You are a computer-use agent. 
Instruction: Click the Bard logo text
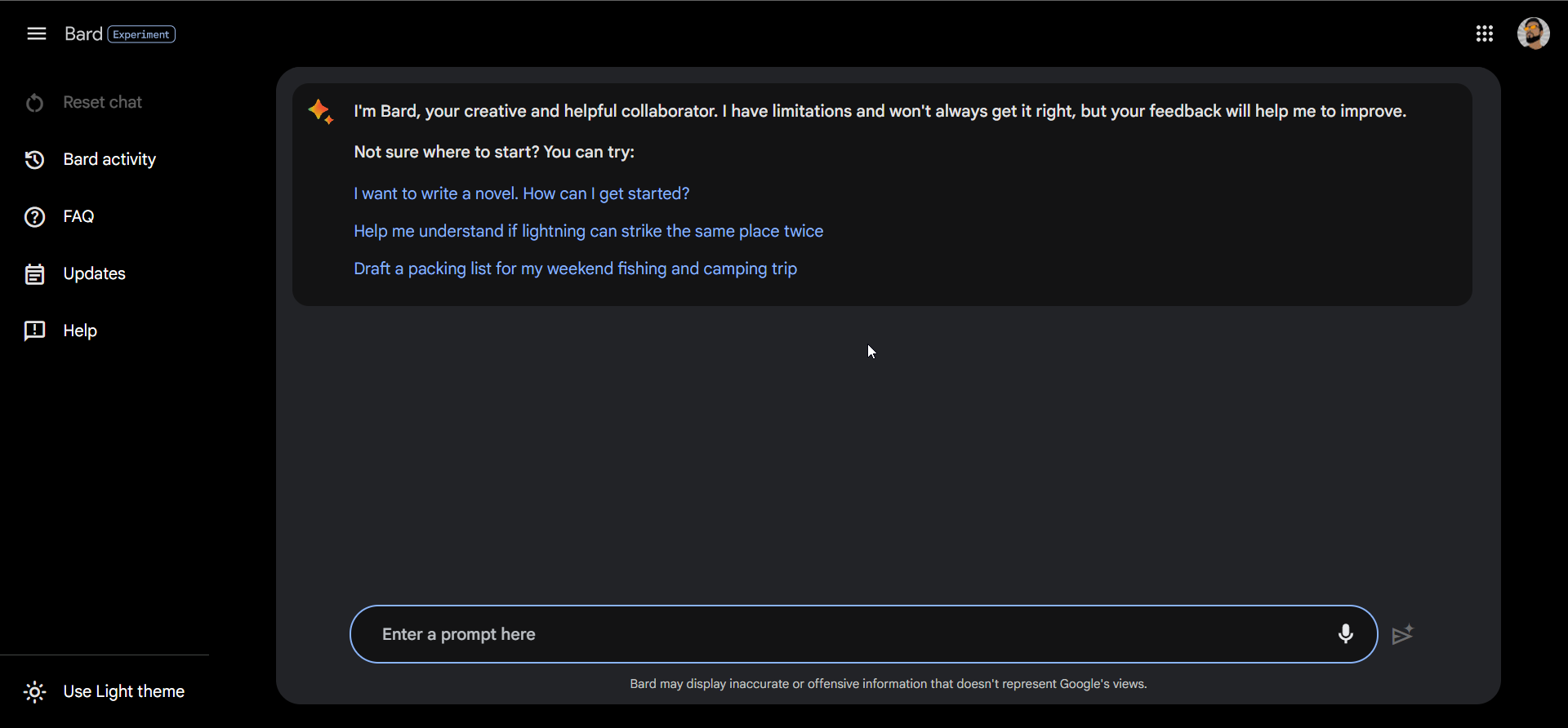tap(83, 33)
